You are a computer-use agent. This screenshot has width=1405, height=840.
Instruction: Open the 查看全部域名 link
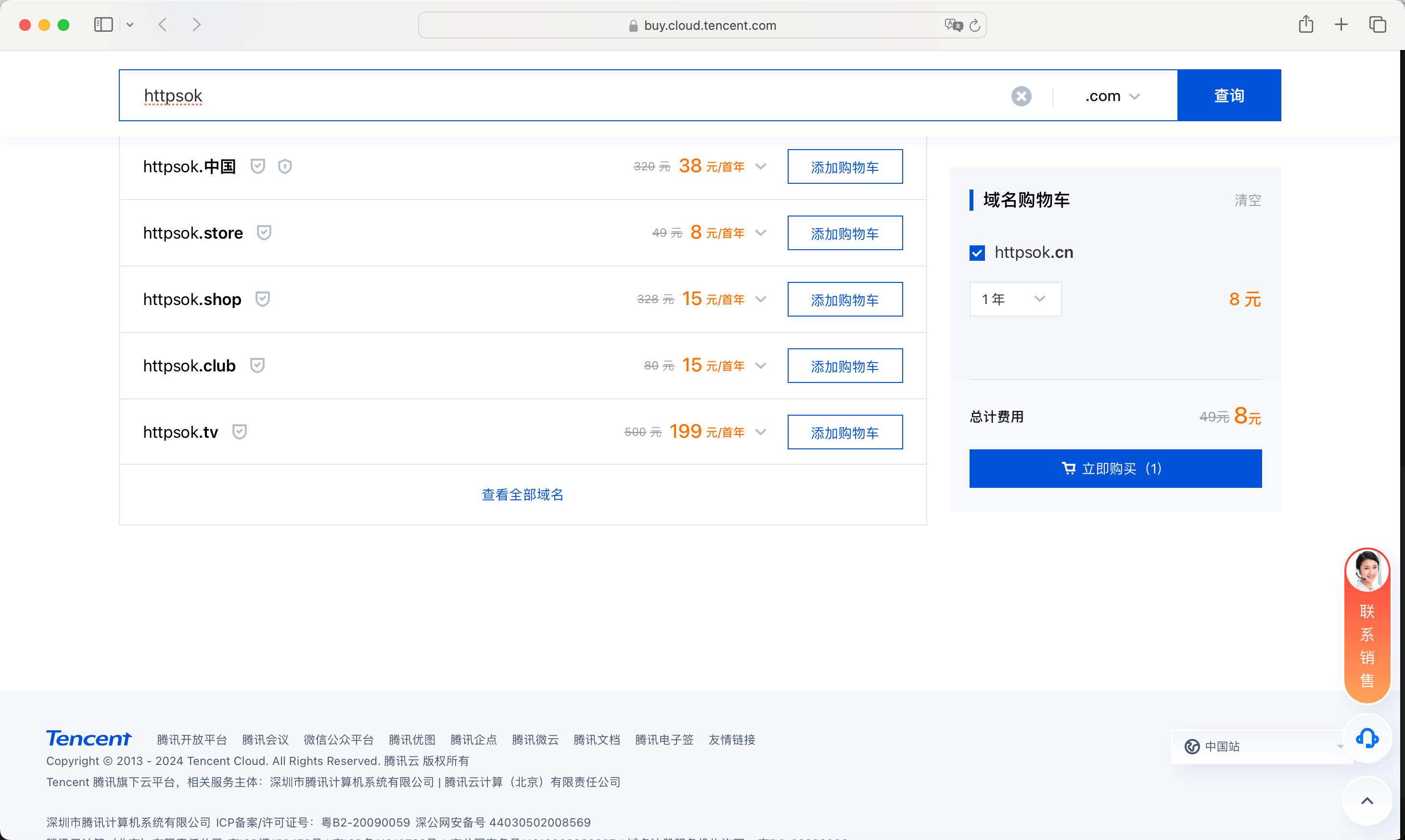coord(522,494)
